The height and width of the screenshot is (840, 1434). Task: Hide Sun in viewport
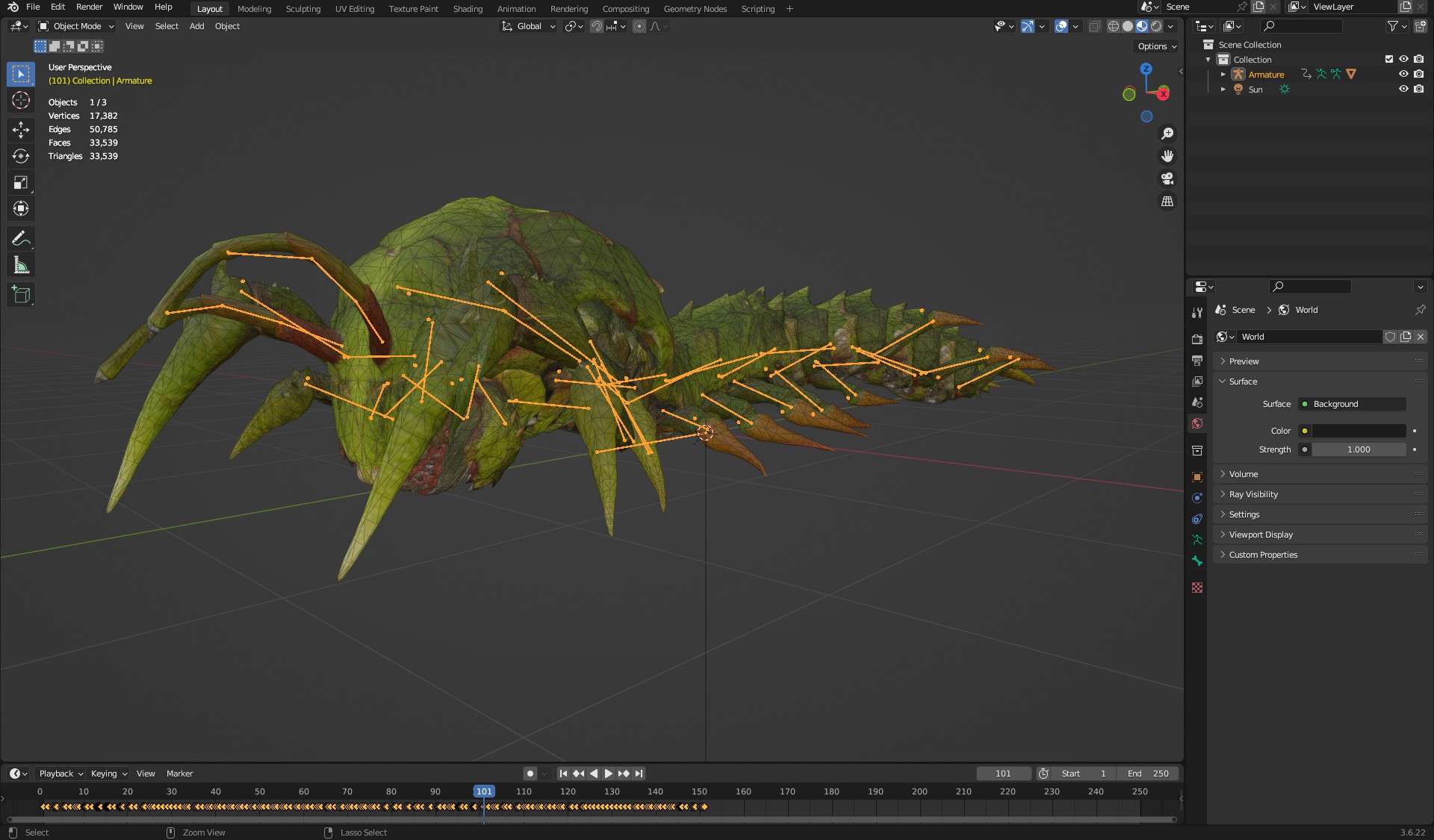tap(1403, 89)
